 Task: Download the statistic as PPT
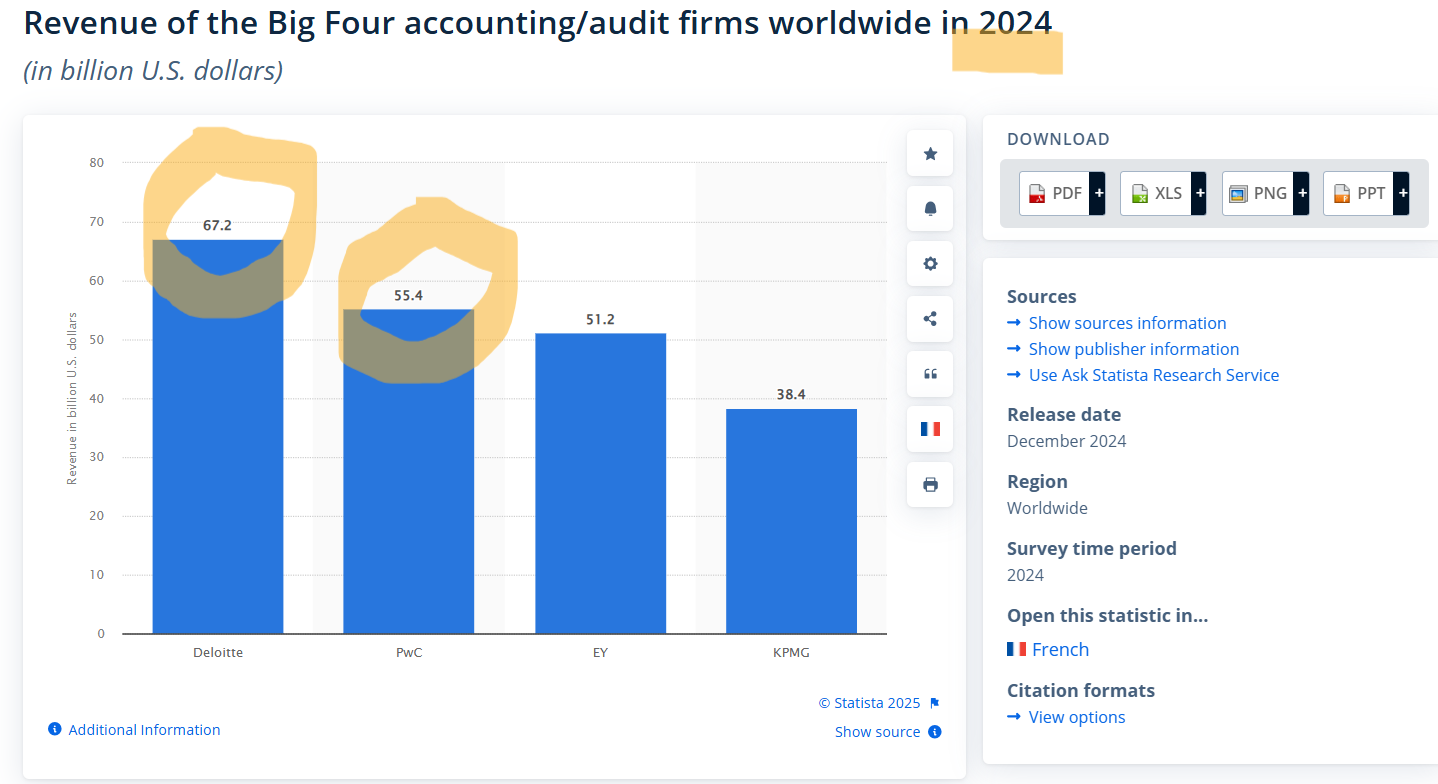[1366, 193]
